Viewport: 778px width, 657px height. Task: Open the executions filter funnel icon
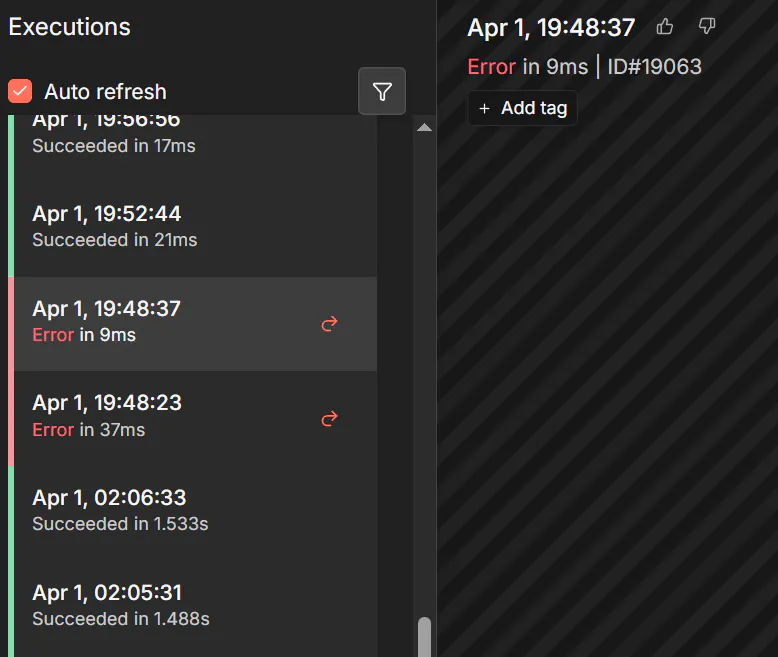382,92
